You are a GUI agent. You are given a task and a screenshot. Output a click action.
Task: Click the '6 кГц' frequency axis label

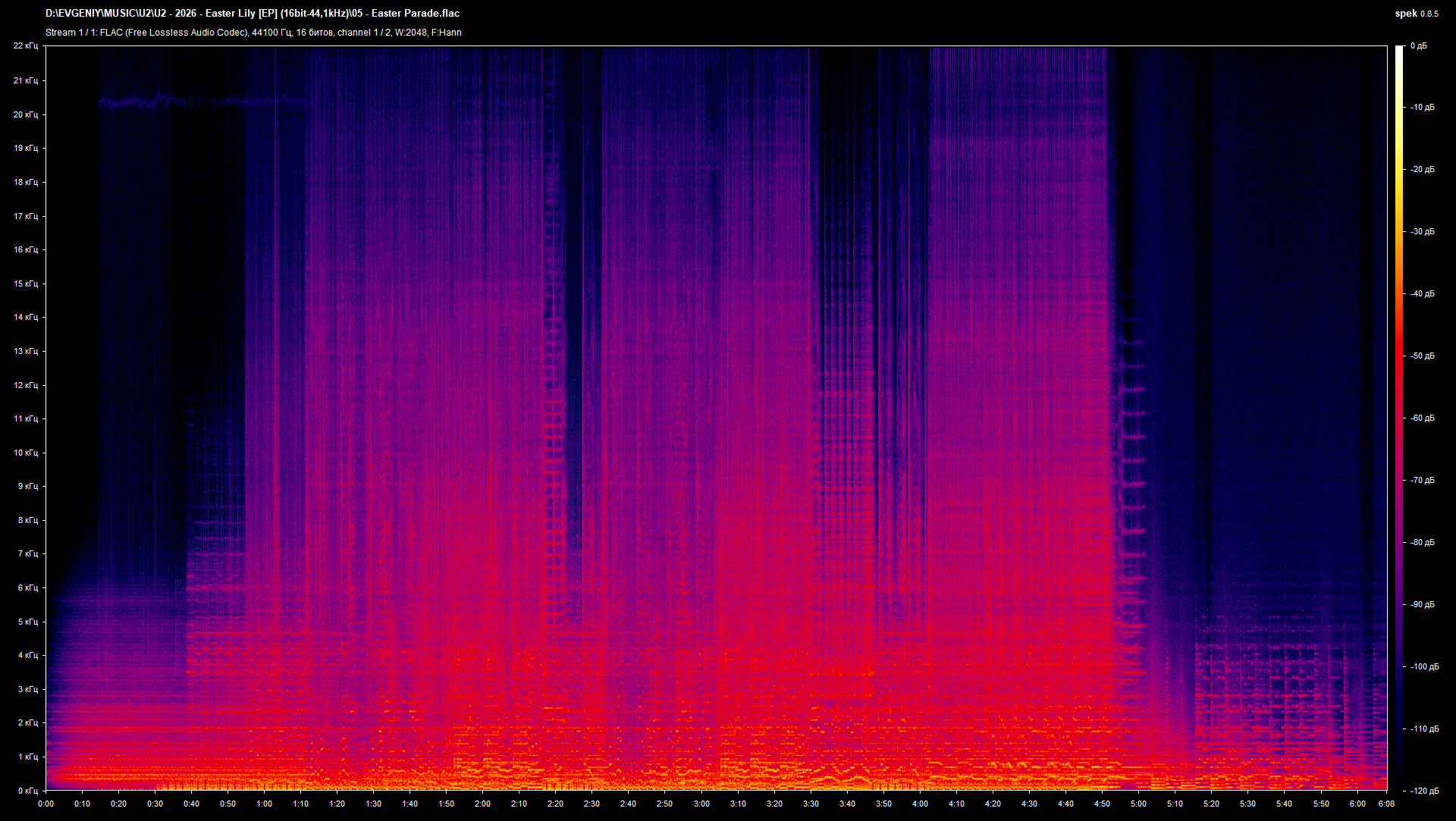tap(28, 588)
